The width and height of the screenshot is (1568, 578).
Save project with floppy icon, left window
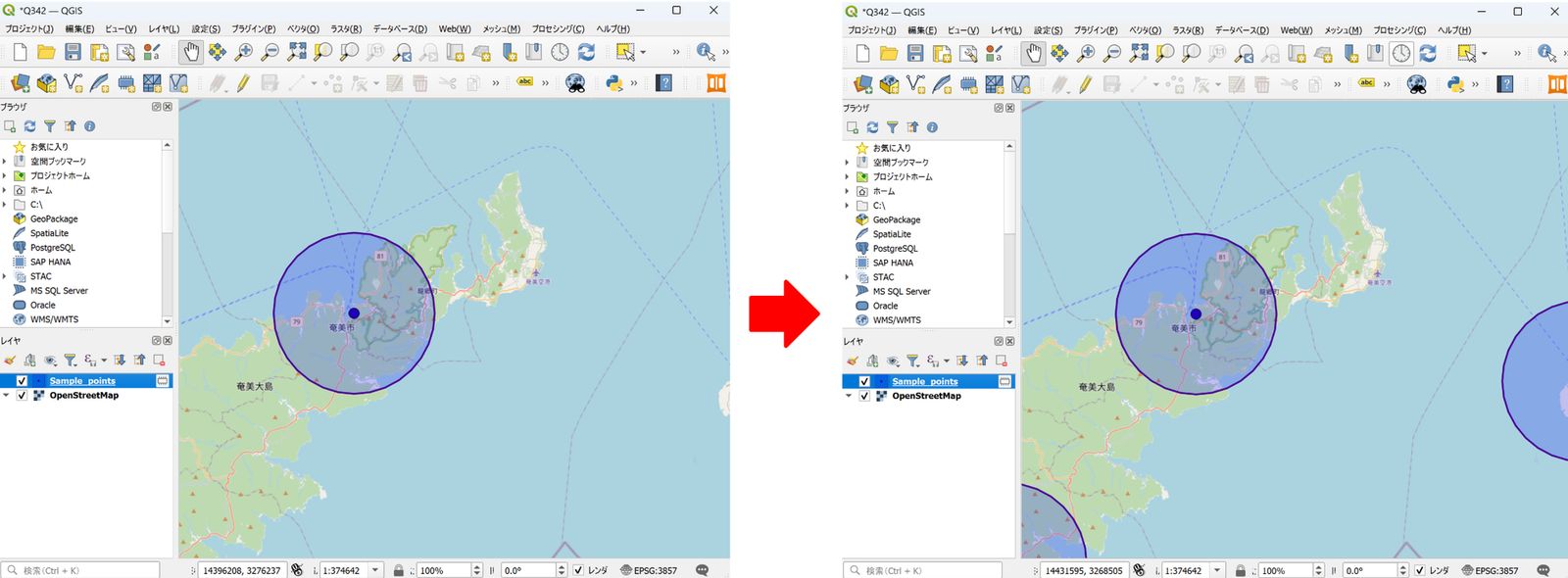point(73,52)
